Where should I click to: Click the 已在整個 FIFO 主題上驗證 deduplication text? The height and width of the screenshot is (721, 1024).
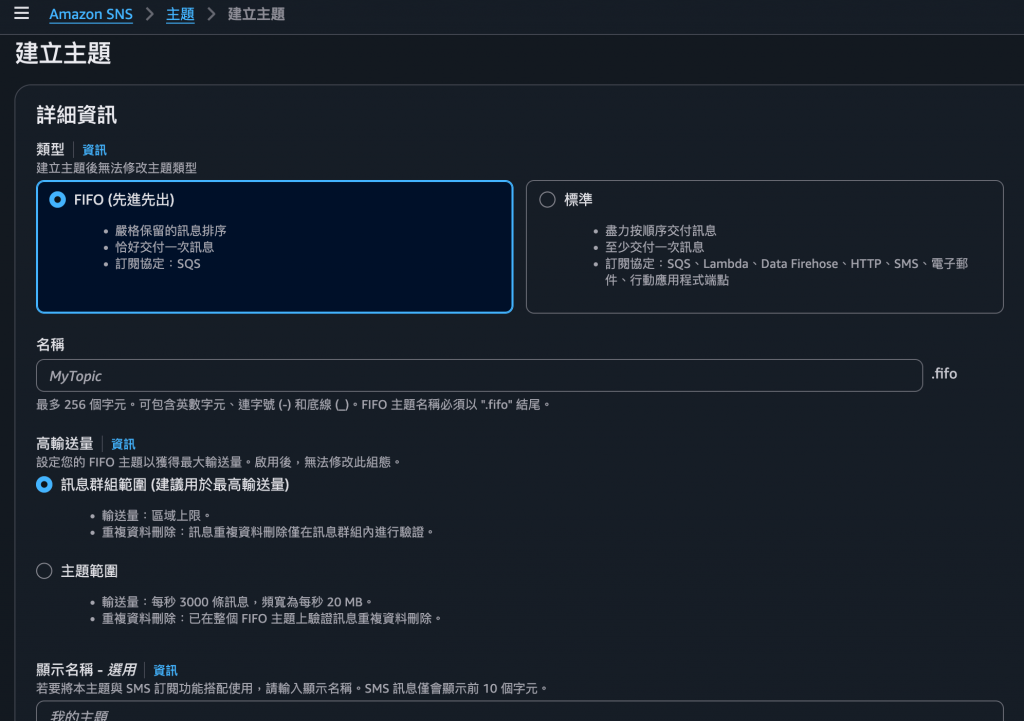[x=270, y=618]
